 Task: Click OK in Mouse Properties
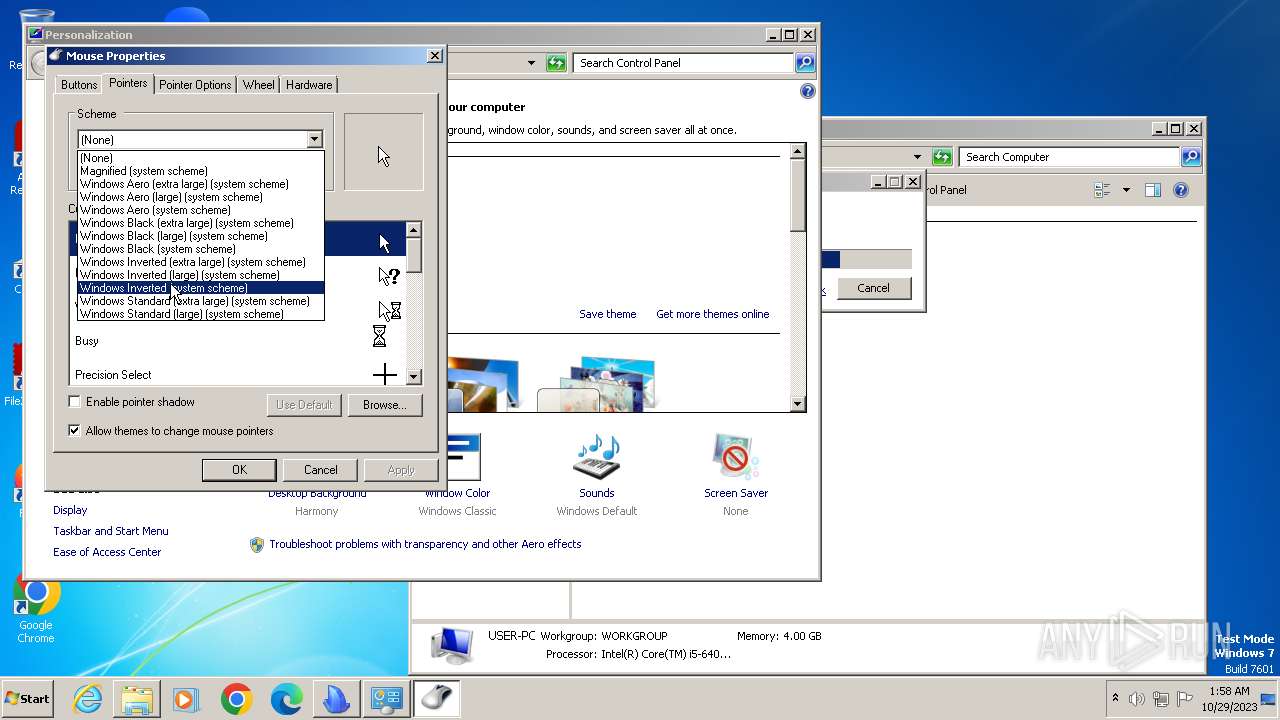(239, 470)
